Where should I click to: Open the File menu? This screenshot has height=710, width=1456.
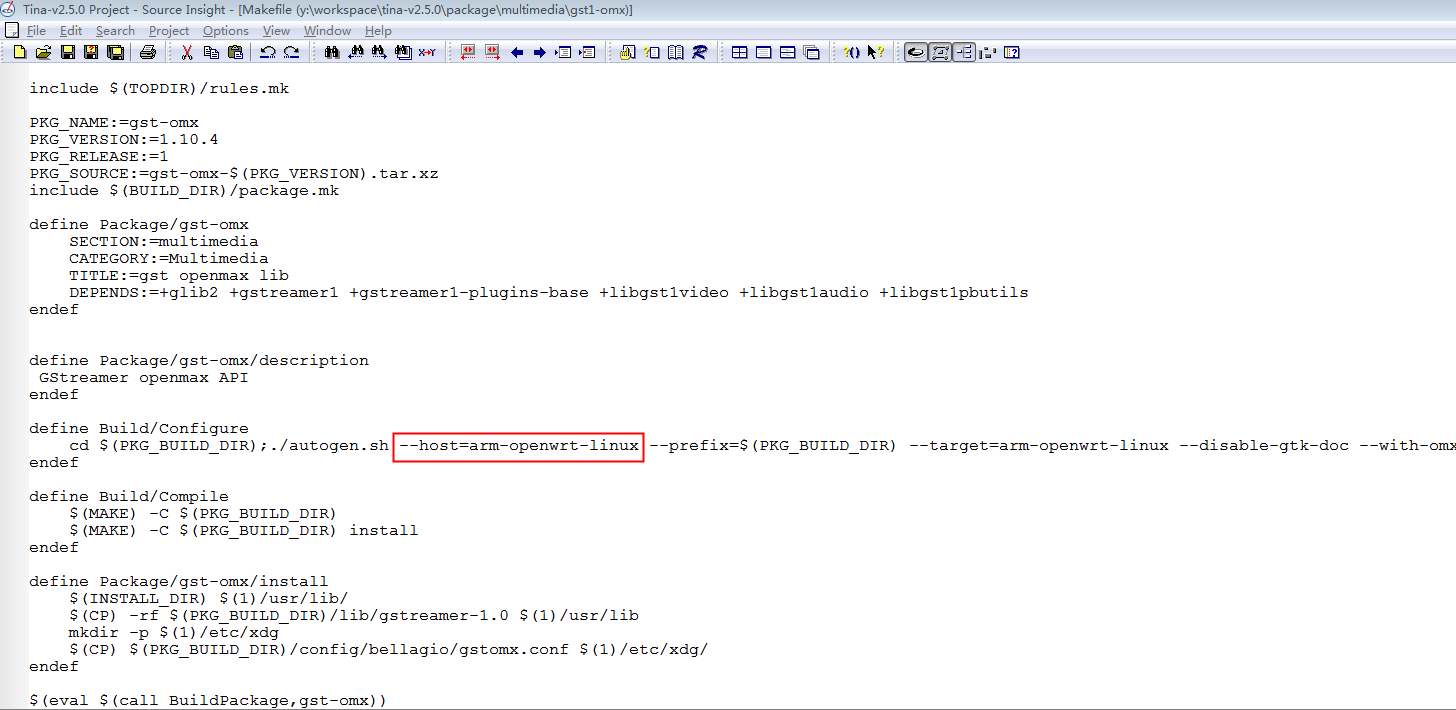[x=36, y=31]
